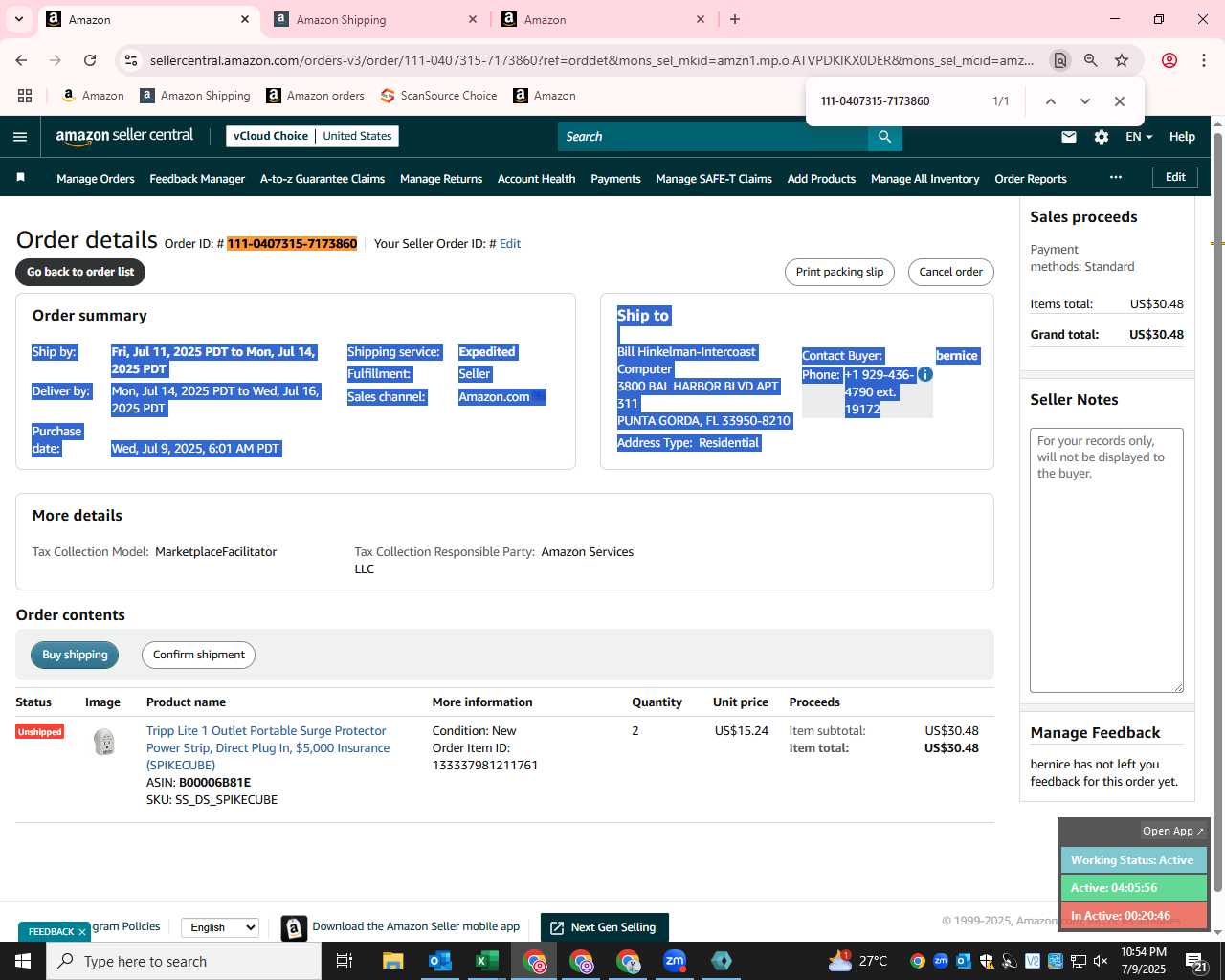Open the ScanSource Choice bookmark
Viewport: 1225px width, 980px height.
[x=438, y=96]
